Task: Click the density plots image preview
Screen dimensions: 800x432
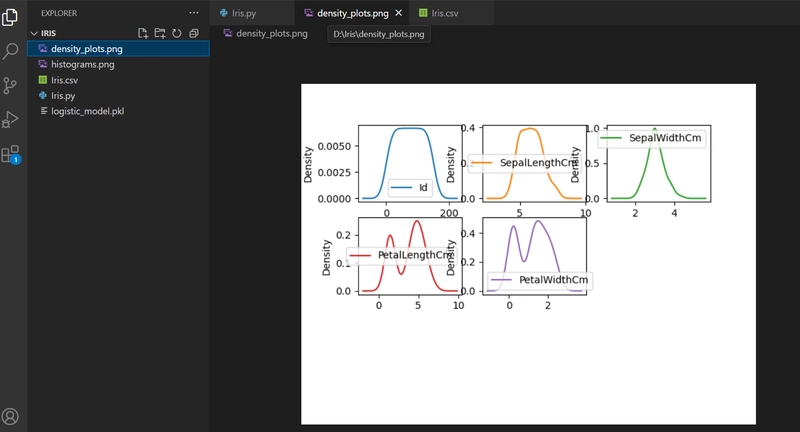Action: point(529,254)
